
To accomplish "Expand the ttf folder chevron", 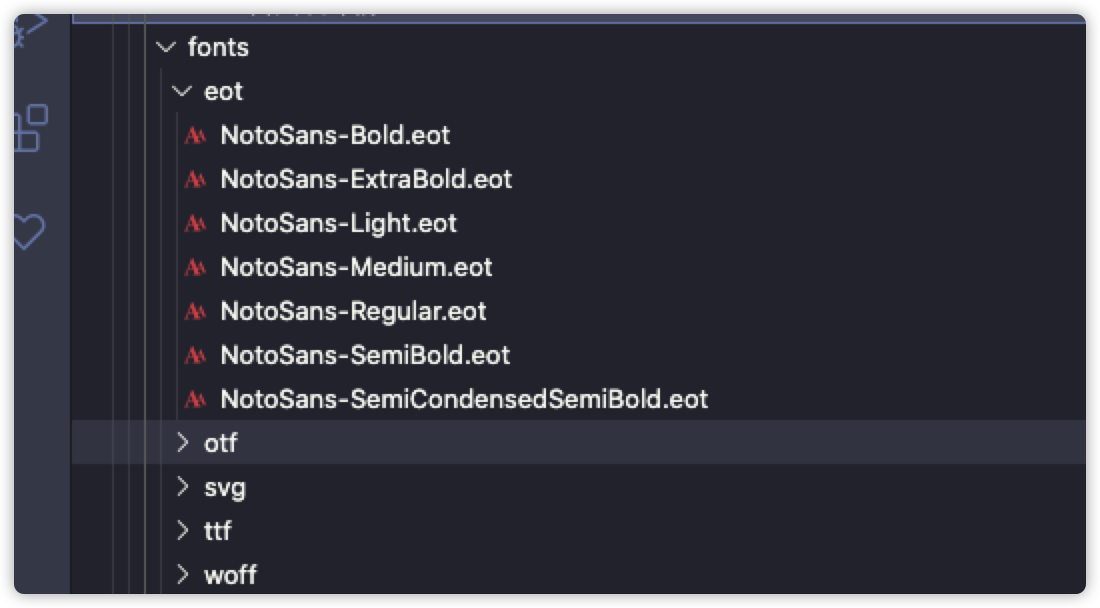I will [182, 530].
